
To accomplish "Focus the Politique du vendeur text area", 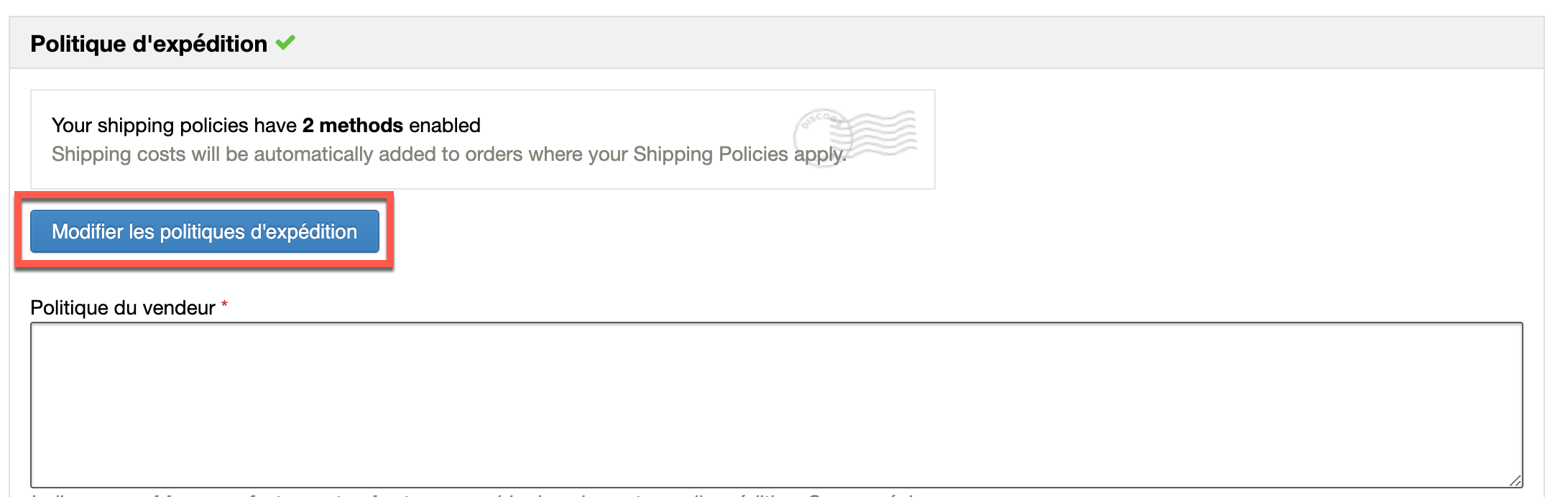I will [x=776, y=405].
